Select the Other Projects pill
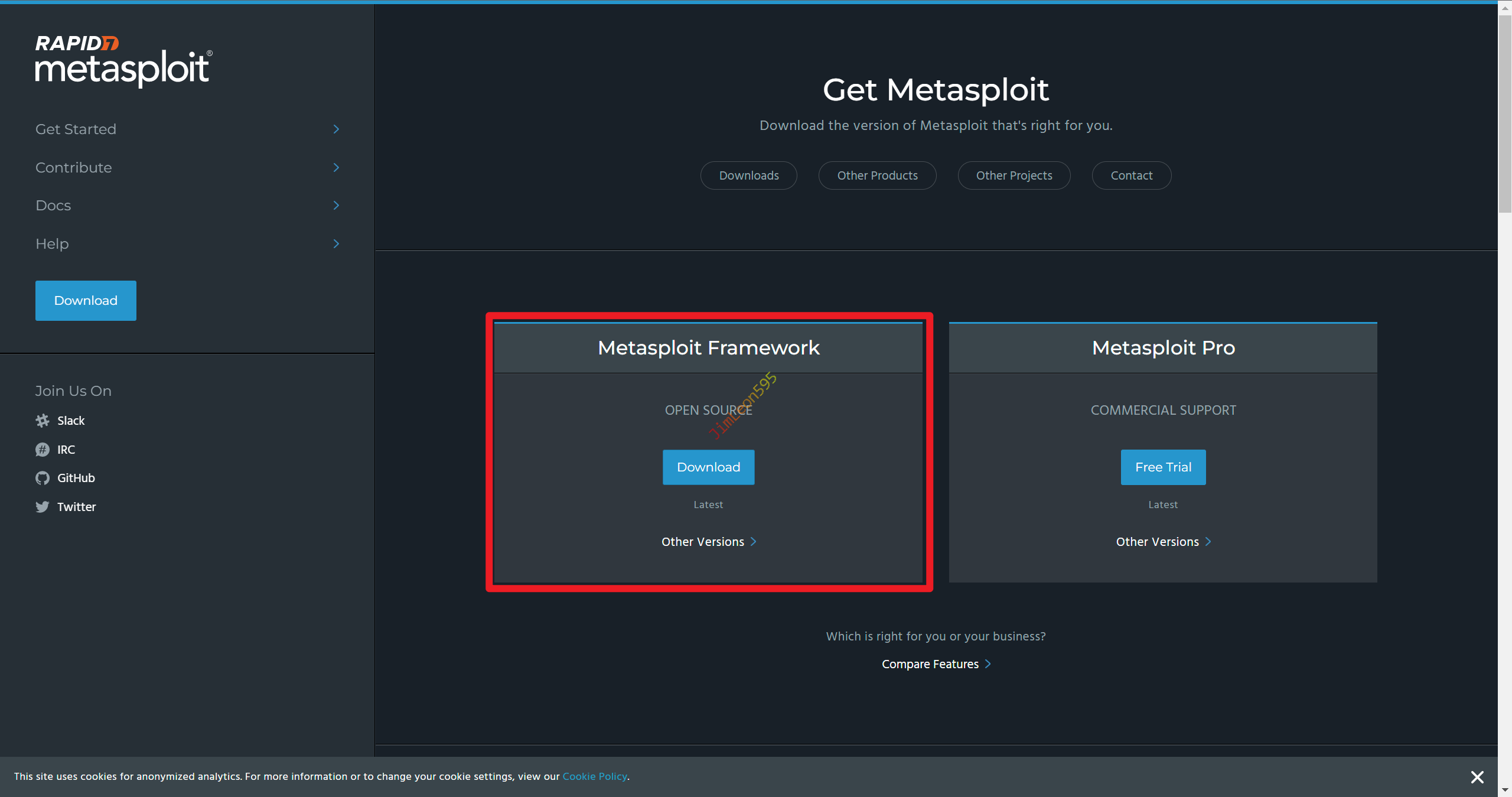This screenshot has width=1512, height=797. 1014,175
